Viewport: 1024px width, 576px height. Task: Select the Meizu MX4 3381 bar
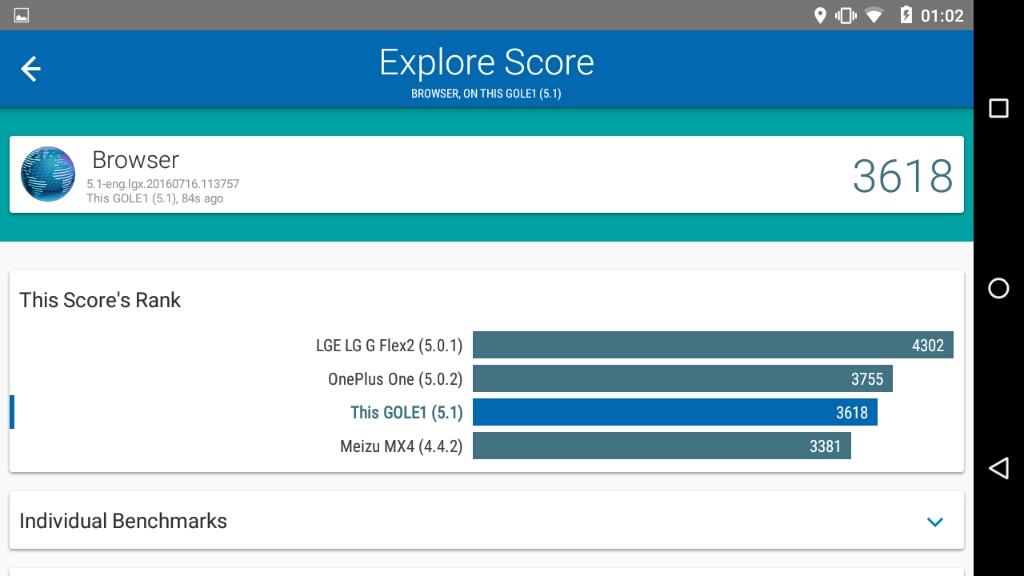point(662,446)
